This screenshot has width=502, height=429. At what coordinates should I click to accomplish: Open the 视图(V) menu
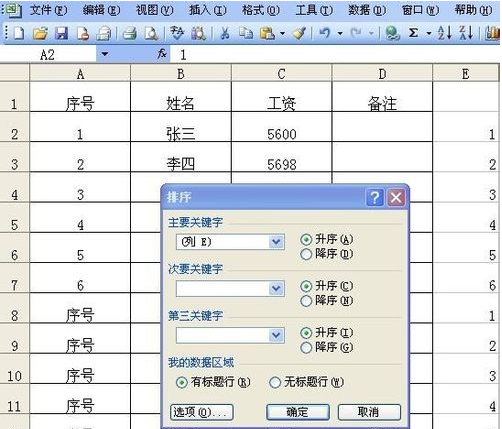click(154, 11)
